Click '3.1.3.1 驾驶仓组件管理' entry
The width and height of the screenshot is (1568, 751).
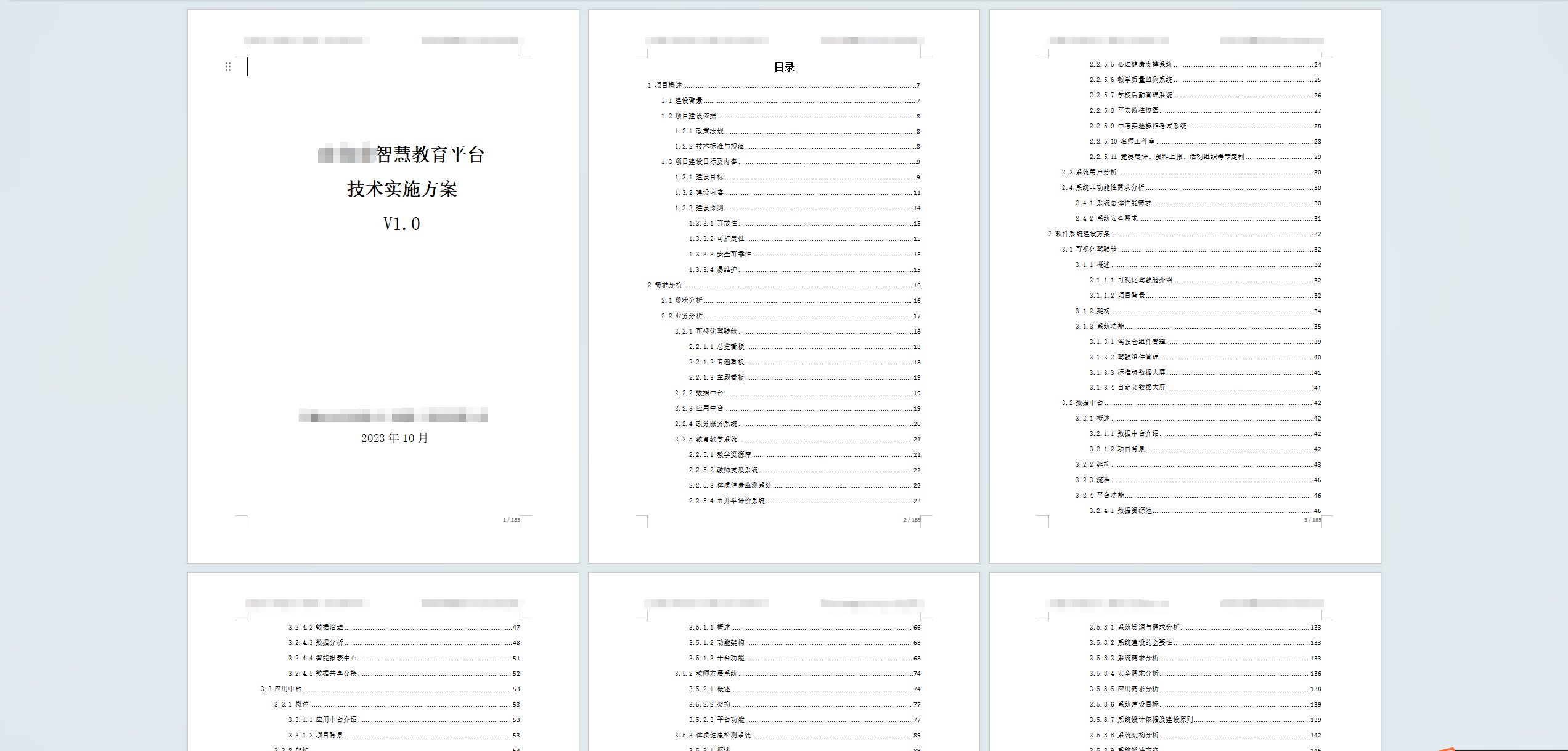(x=1205, y=342)
